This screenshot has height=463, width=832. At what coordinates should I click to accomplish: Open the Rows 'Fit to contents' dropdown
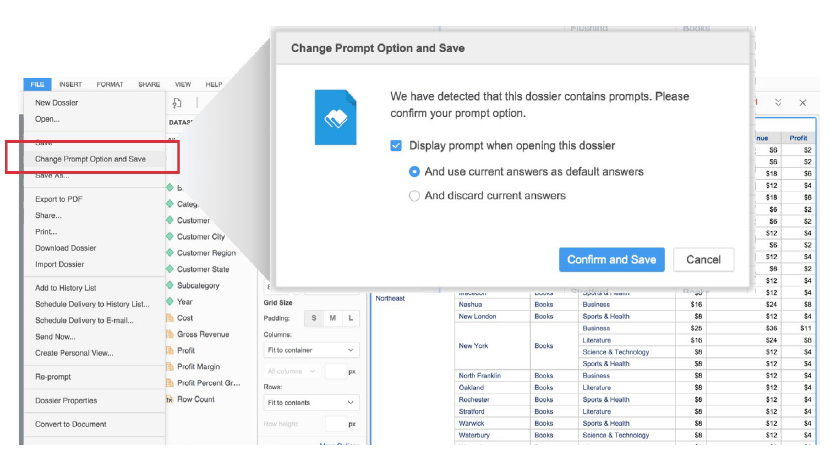click(311, 402)
